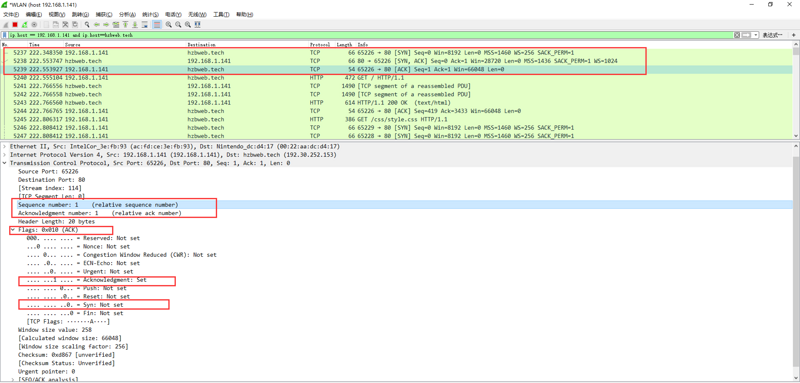Open the 工具(T) menu

tap(221, 14)
